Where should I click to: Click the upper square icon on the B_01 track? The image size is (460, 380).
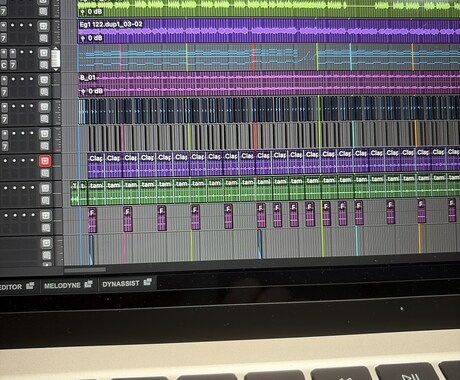pyautogui.click(x=44, y=80)
